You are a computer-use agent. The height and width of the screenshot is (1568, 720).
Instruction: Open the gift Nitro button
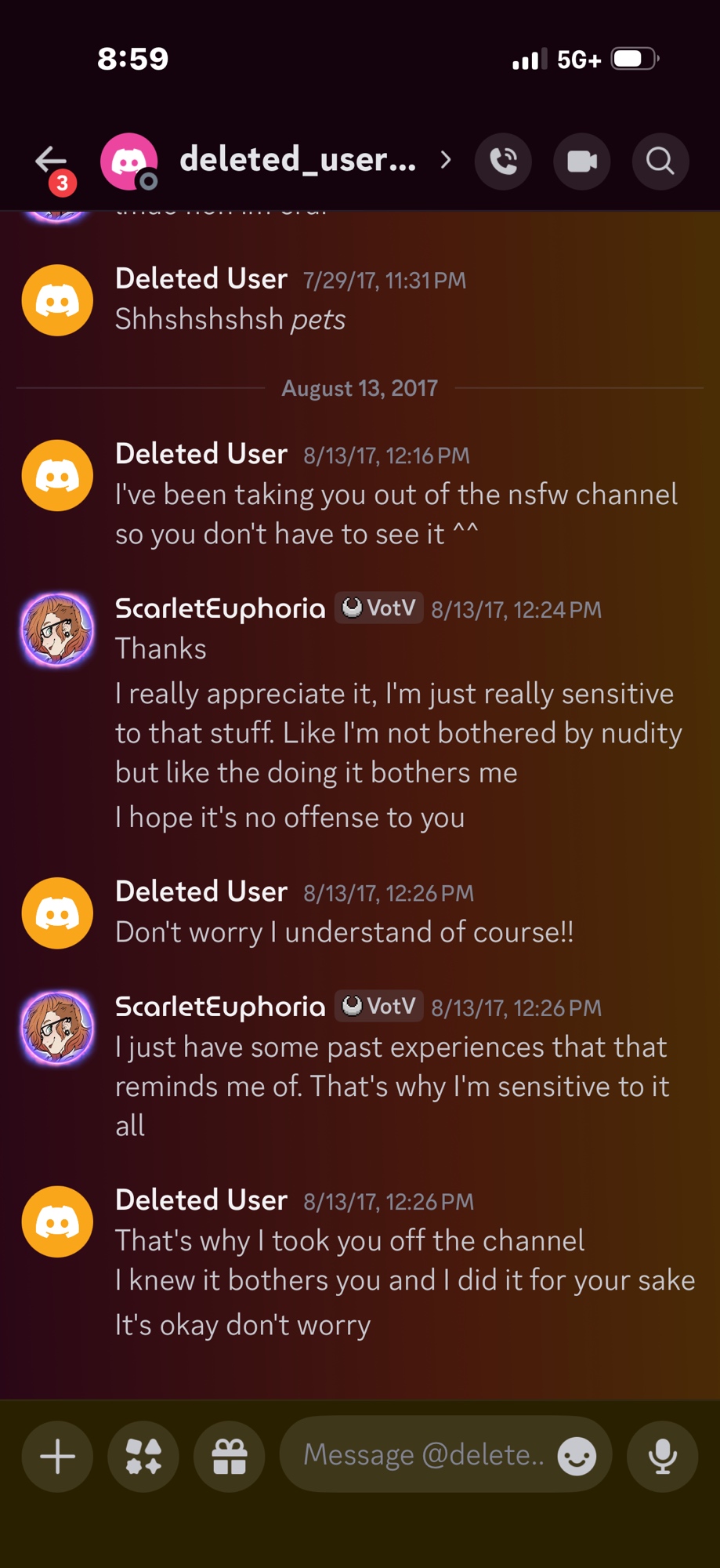coord(230,1457)
